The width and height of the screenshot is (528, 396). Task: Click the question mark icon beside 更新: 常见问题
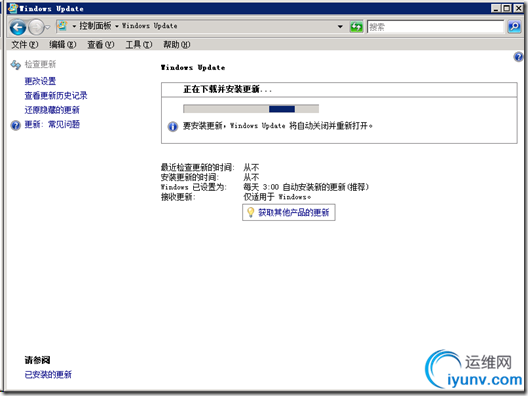click(x=15, y=125)
